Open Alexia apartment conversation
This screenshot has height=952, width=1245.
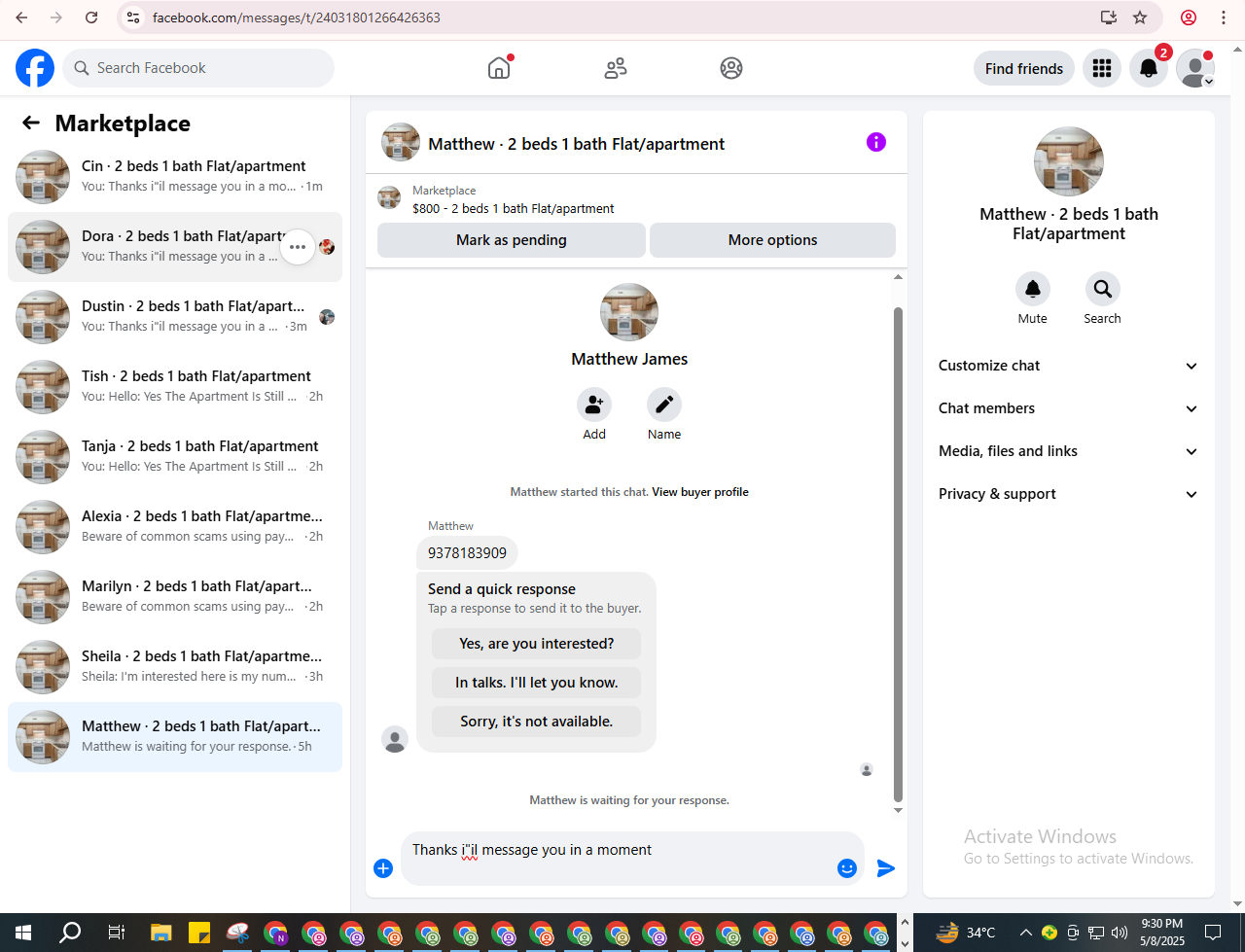175,527
